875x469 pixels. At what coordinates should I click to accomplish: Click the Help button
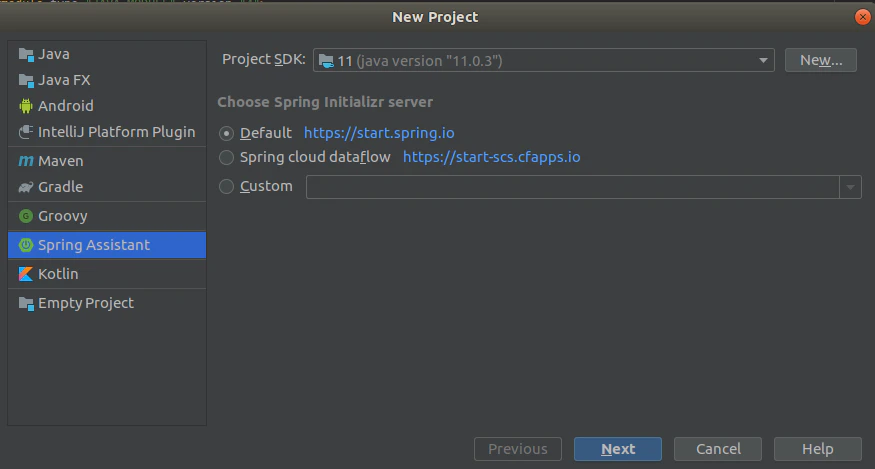(x=818, y=449)
